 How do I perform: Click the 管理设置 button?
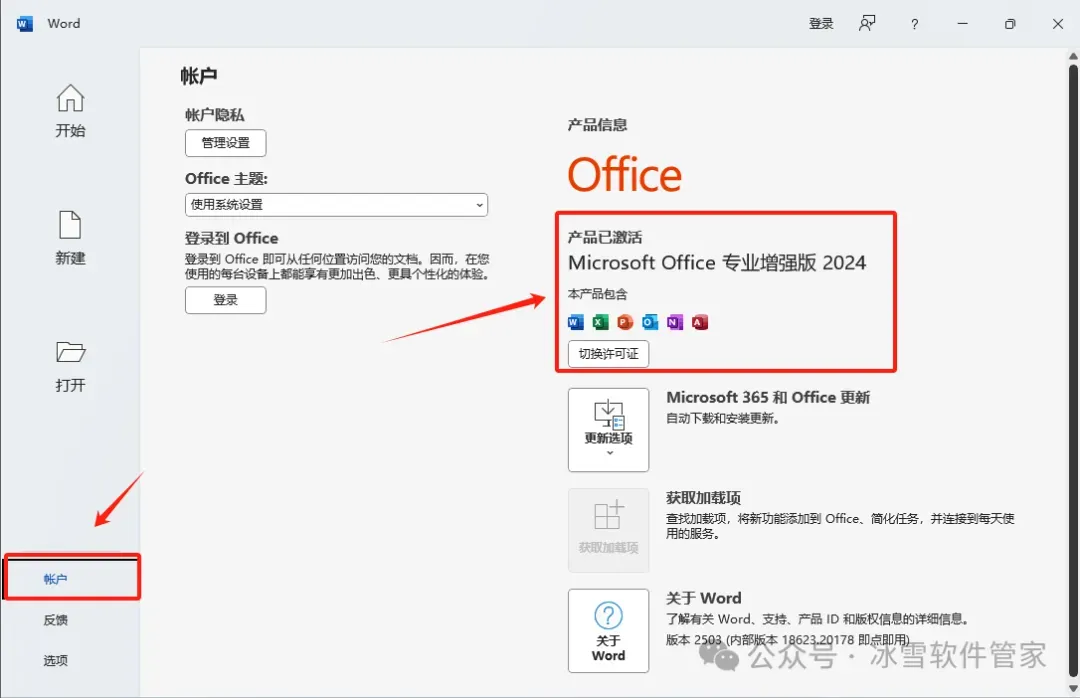pos(226,143)
